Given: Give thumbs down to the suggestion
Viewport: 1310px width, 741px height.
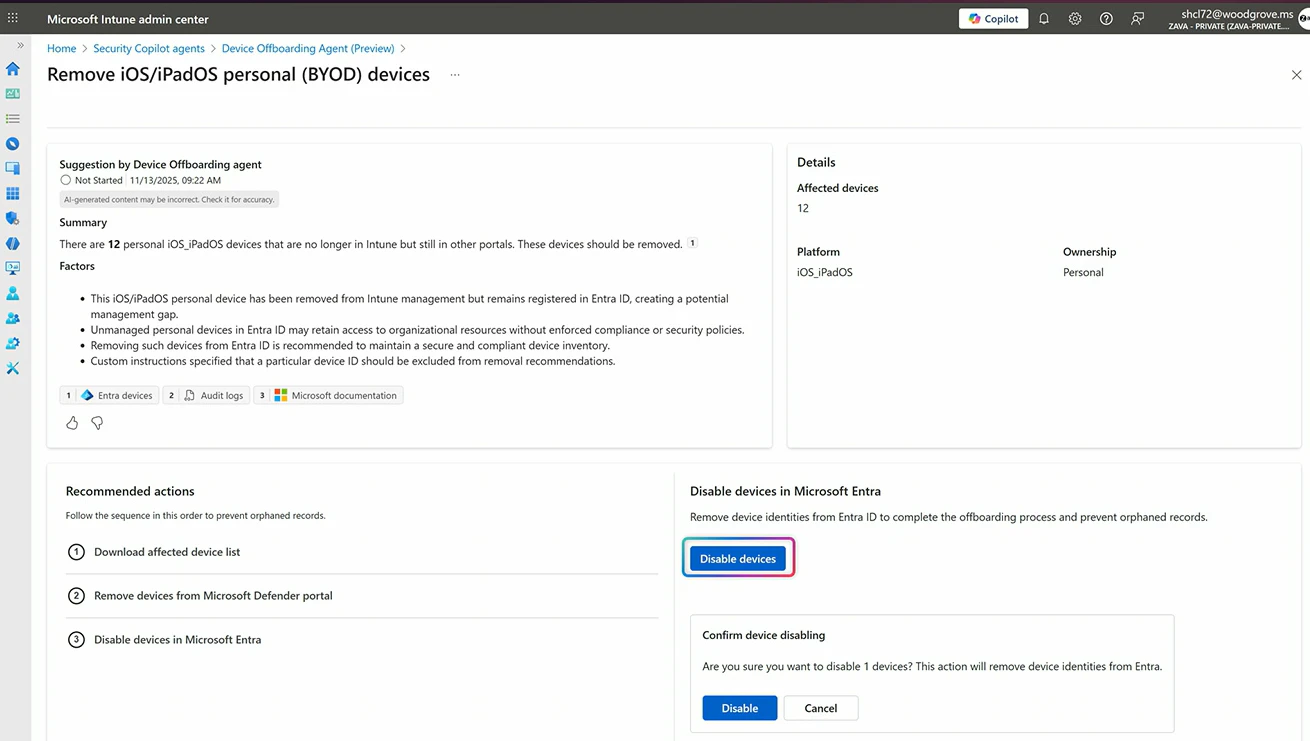Looking at the screenshot, I should [x=97, y=423].
